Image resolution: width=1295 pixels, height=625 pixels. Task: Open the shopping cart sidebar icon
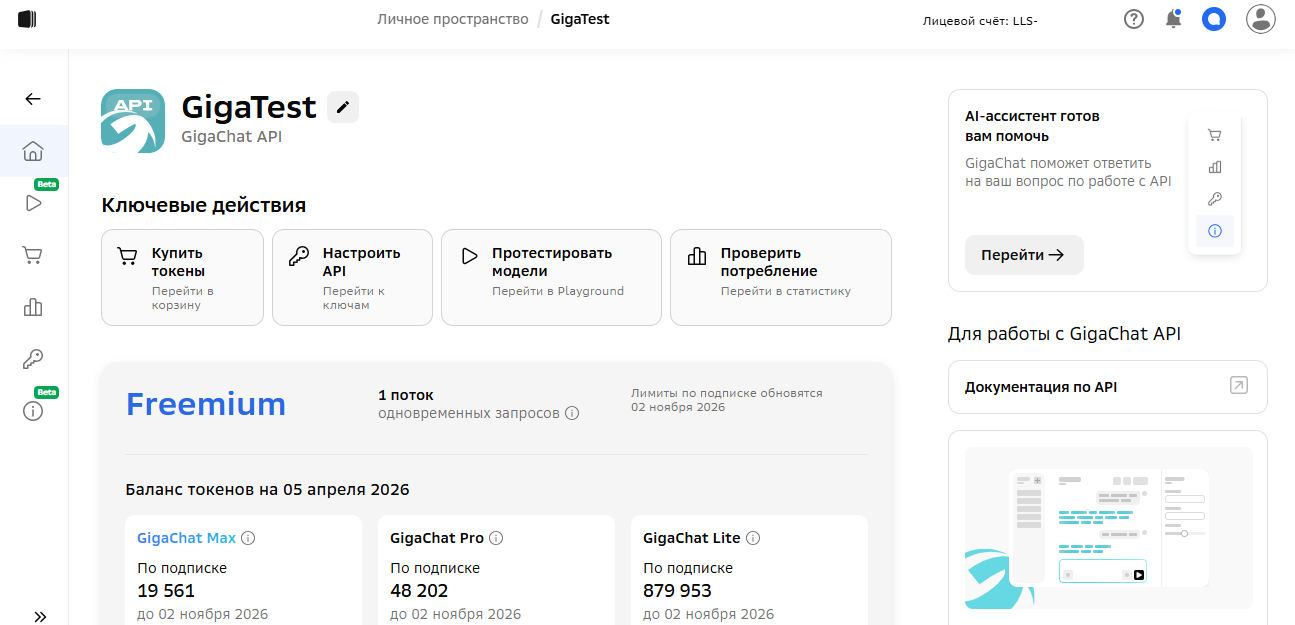pos(33,255)
